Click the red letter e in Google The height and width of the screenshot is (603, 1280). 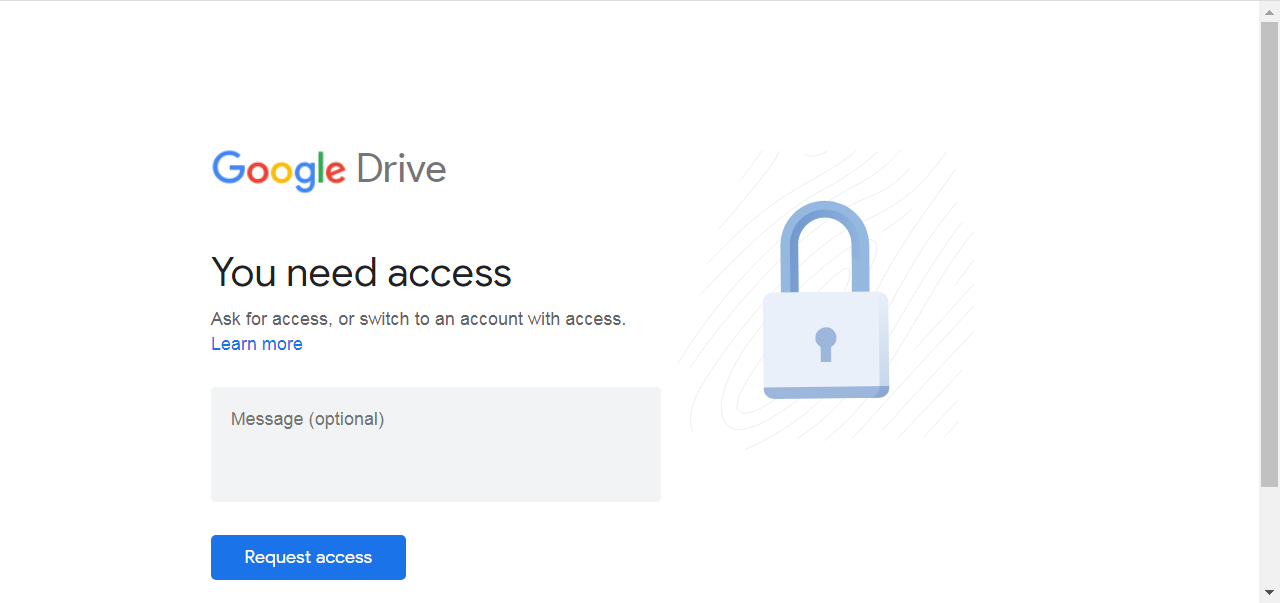tap(335, 172)
